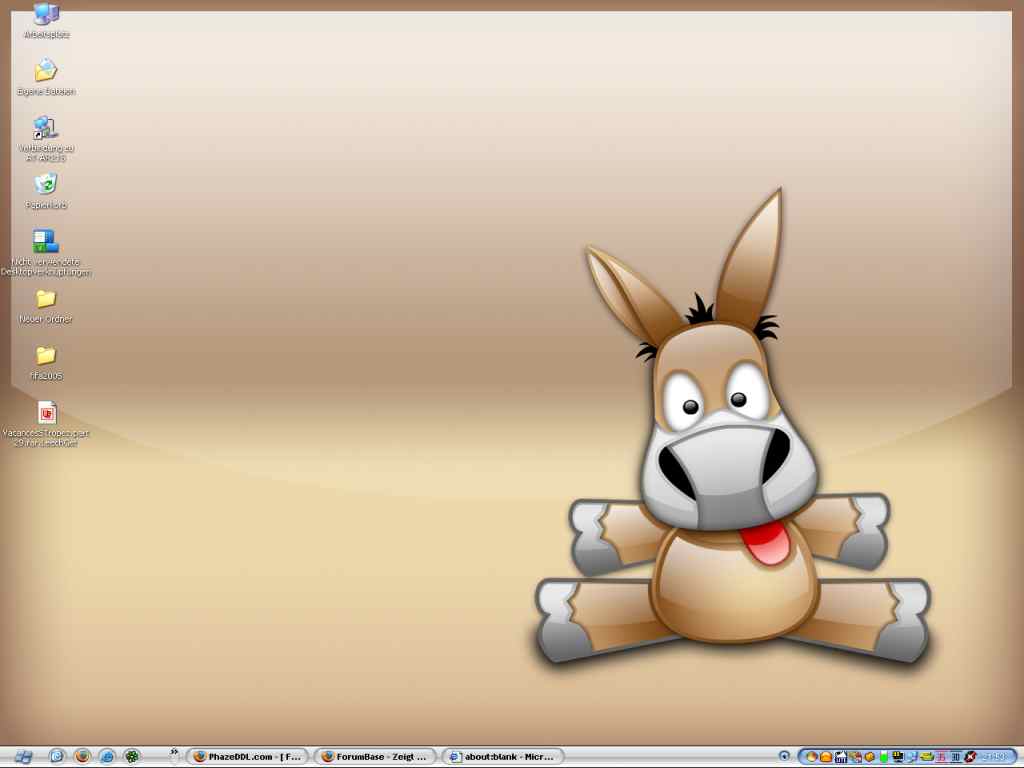Expand the Quick Launch overflow chevron
This screenshot has width=1024, height=768.
(x=174, y=753)
